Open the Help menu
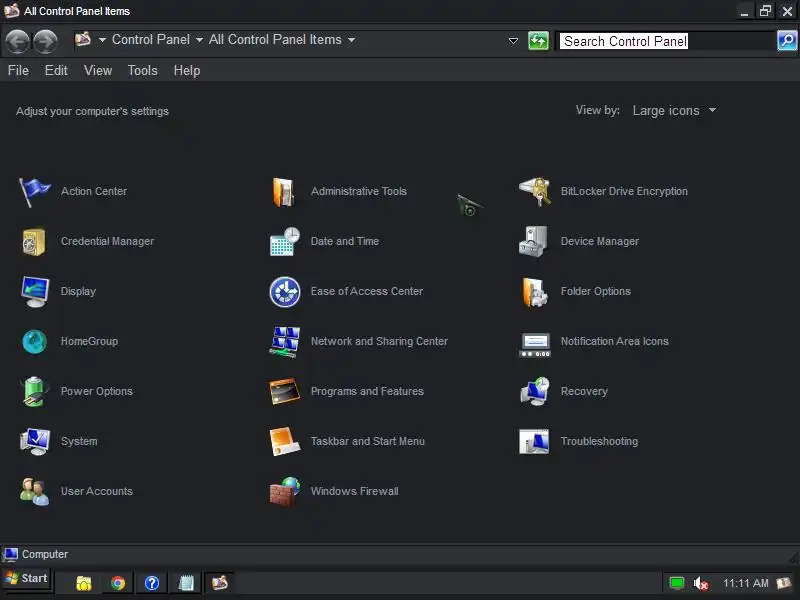 click(x=187, y=70)
